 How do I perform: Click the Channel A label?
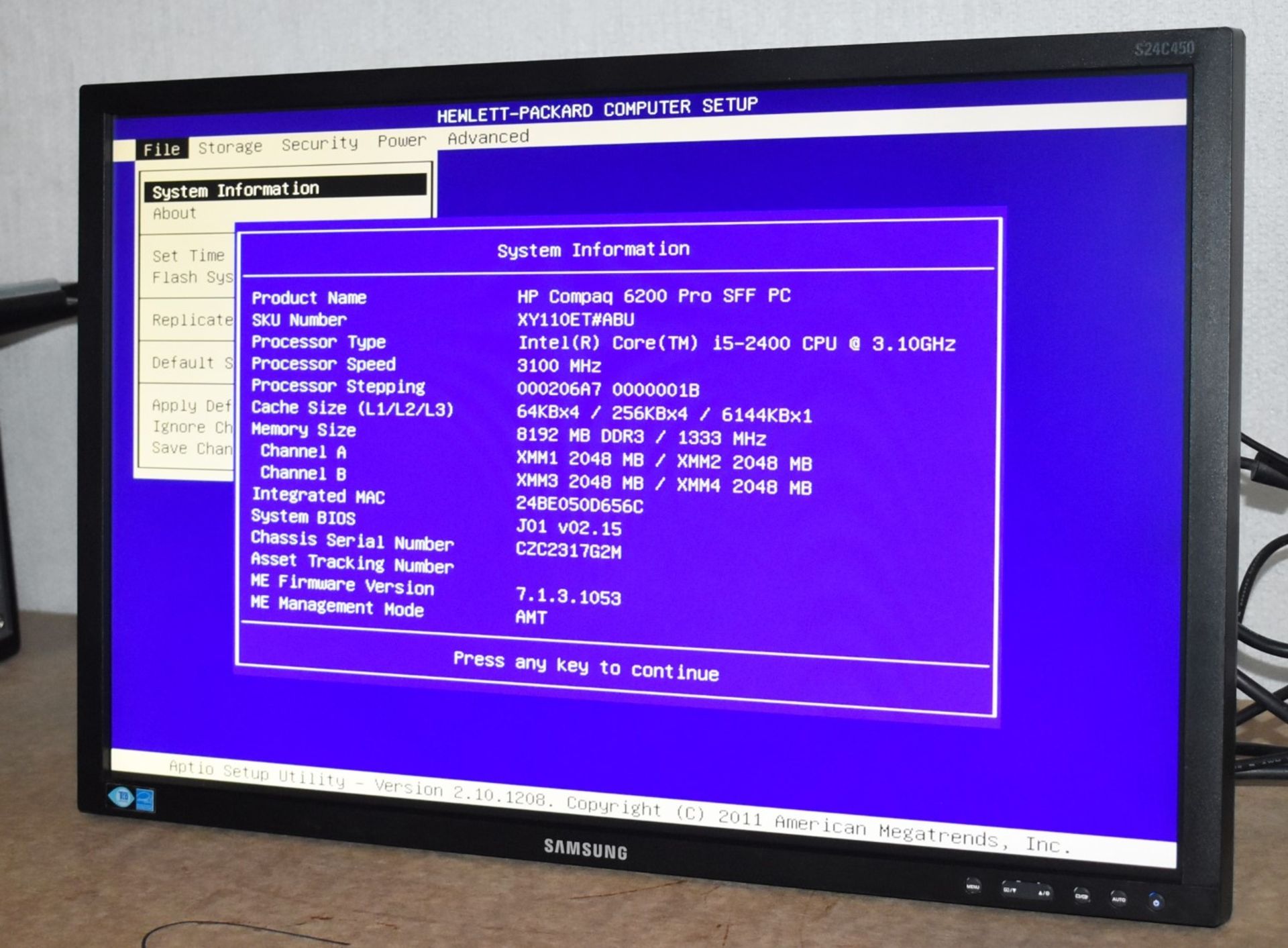point(303,452)
